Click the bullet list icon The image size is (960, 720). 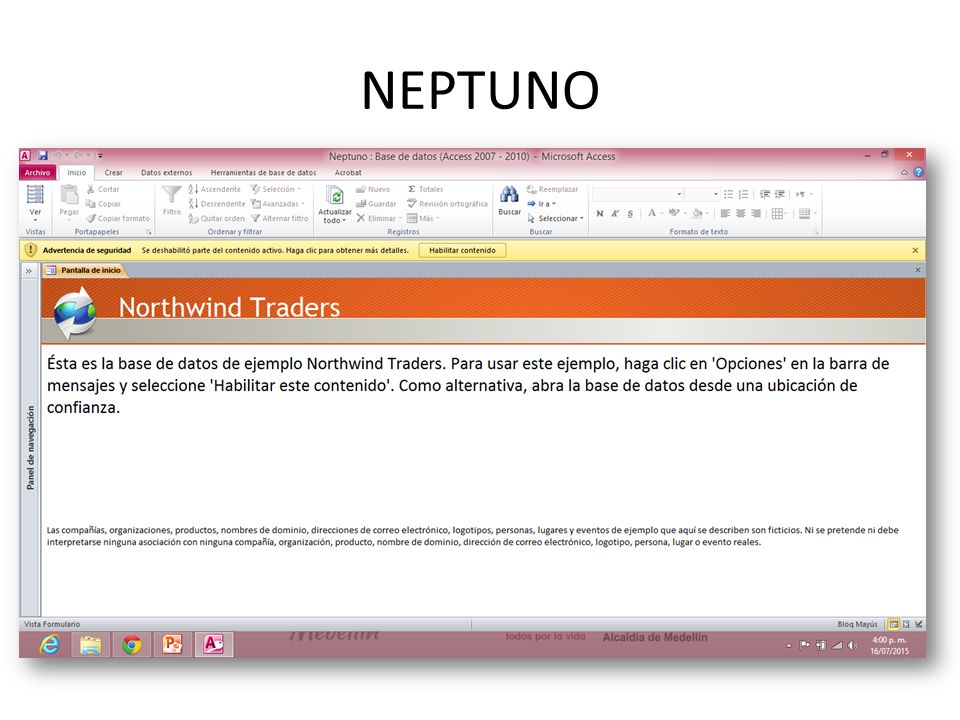(x=729, y=194)
